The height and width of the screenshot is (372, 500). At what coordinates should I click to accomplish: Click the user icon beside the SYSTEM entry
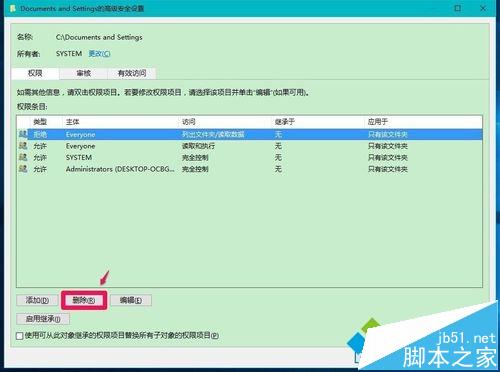tap(23, 157)
